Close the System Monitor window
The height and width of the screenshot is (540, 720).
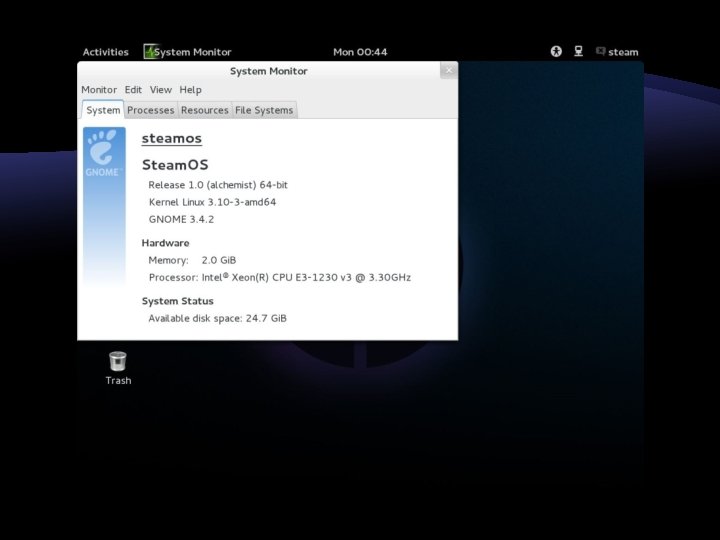(449, 70)
